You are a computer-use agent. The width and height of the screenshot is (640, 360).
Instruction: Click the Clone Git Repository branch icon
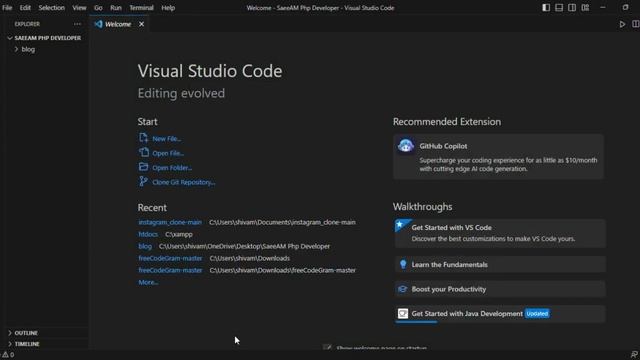coord(143,181)
